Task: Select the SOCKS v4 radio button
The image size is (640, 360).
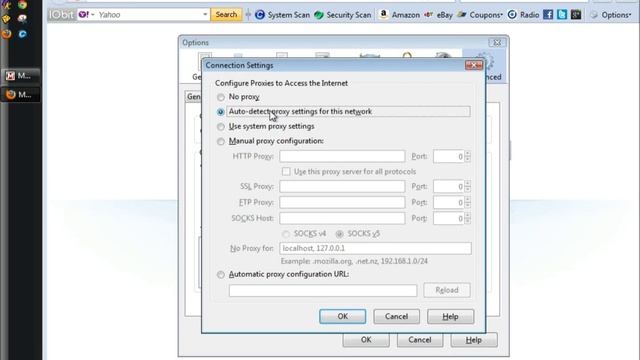Action: point(286,234)
